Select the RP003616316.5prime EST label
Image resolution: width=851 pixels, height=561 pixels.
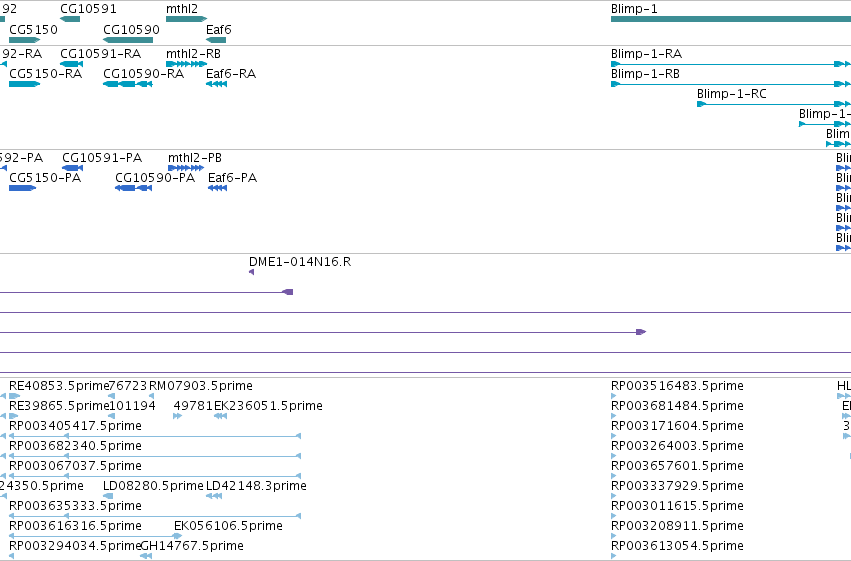[75, 526]
